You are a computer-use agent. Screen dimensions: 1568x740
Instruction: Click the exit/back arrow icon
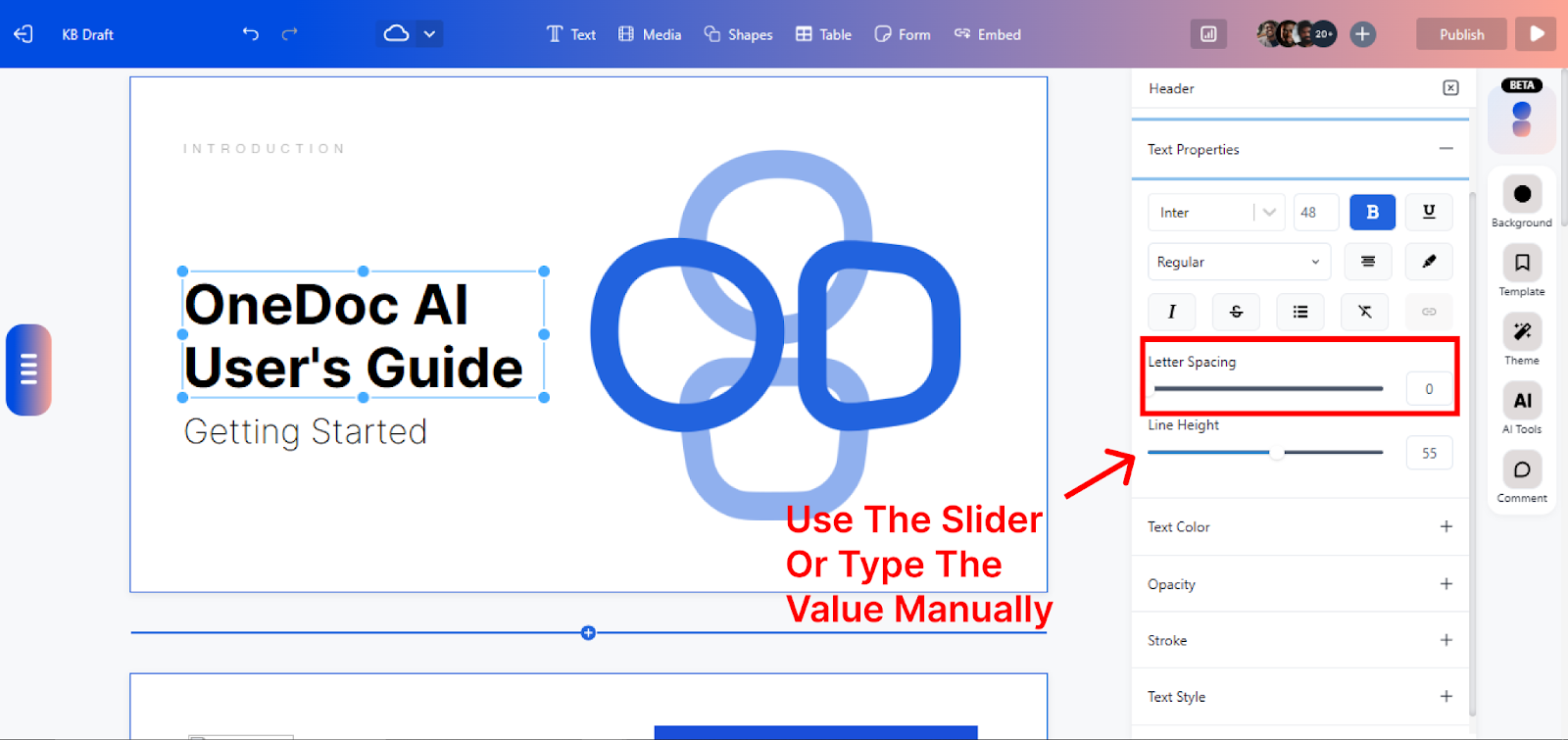tap(24, 34)
